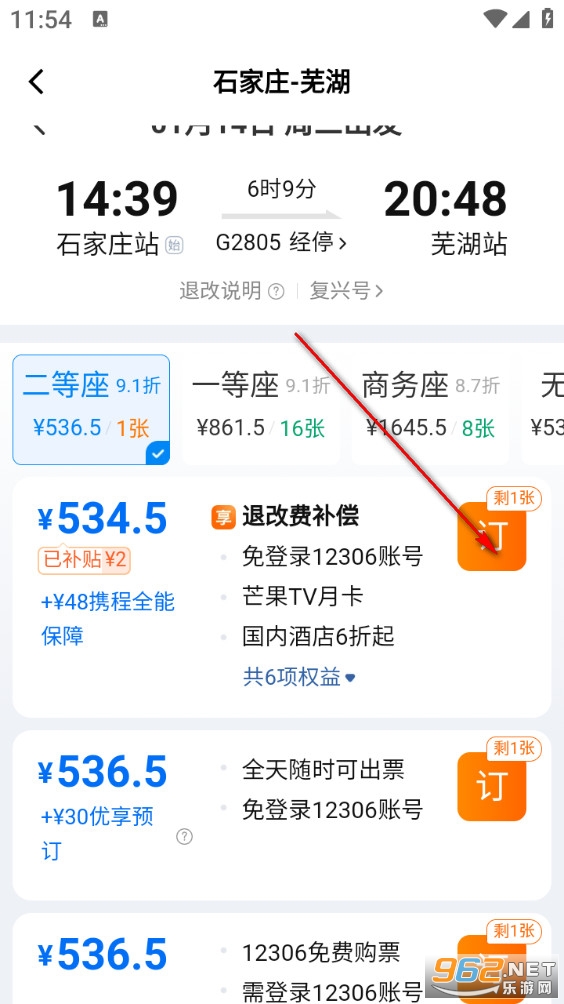Tap the 已补贴¥2 subsidy tag
564x1004 pixels.
pos(84,560)
